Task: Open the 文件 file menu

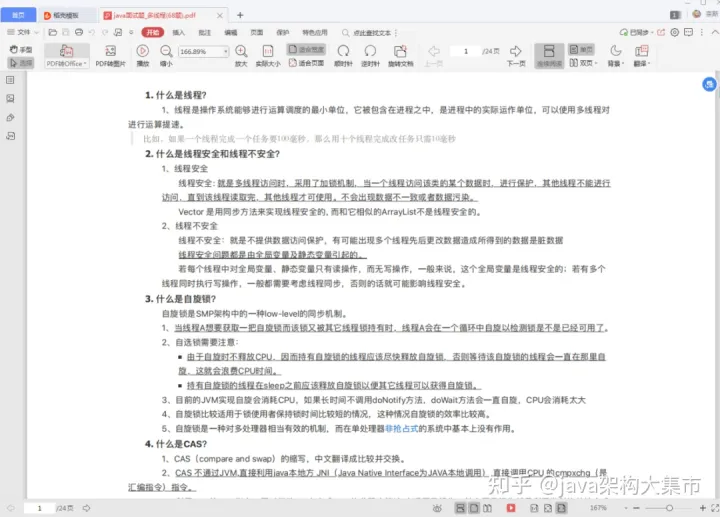Action: [19, 32]
